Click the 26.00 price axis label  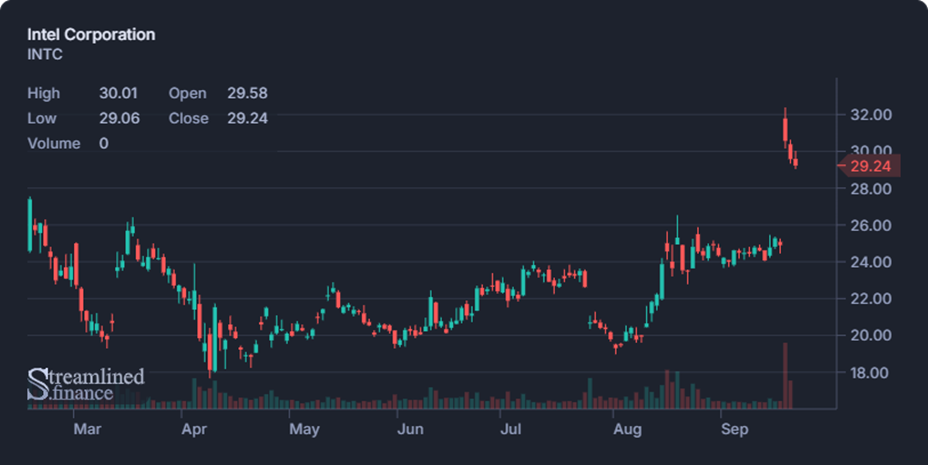pos(871,225)
